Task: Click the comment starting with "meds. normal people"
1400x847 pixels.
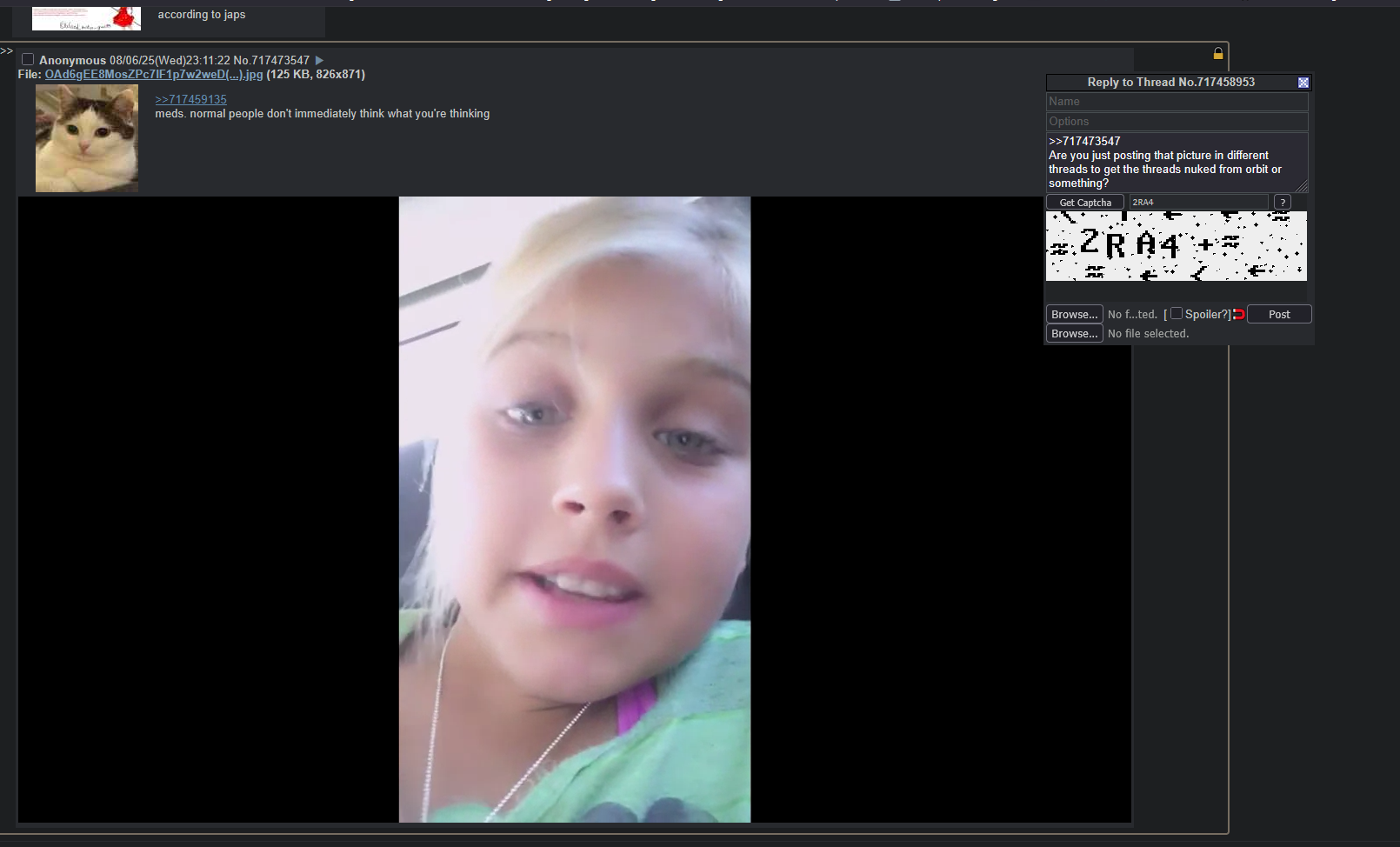Action: pos(322,114)
